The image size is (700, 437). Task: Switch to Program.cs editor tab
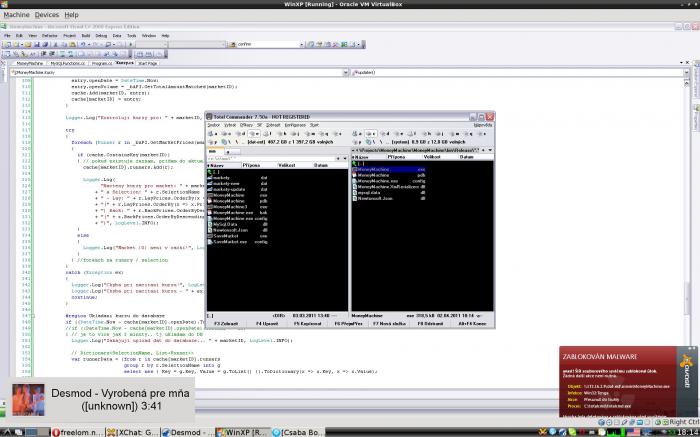click(x=102, y=63)
